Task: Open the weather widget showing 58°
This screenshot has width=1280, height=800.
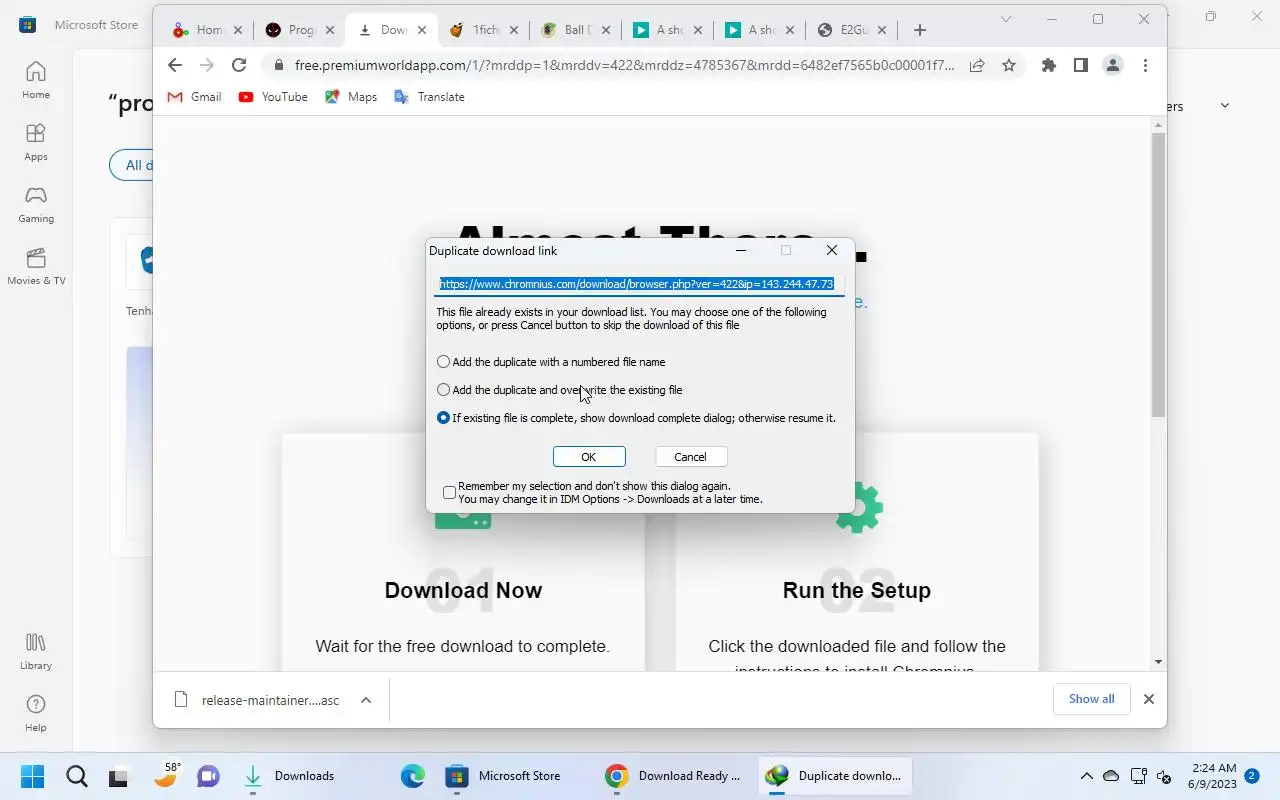Action: pos(166,776)
